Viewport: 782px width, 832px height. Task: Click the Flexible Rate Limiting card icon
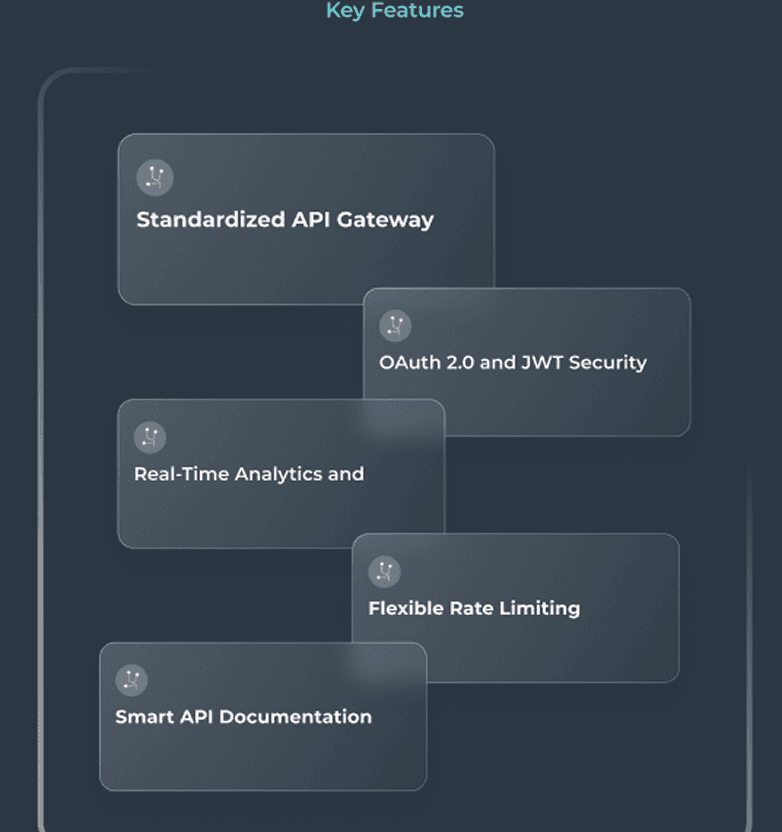(384, 571)
